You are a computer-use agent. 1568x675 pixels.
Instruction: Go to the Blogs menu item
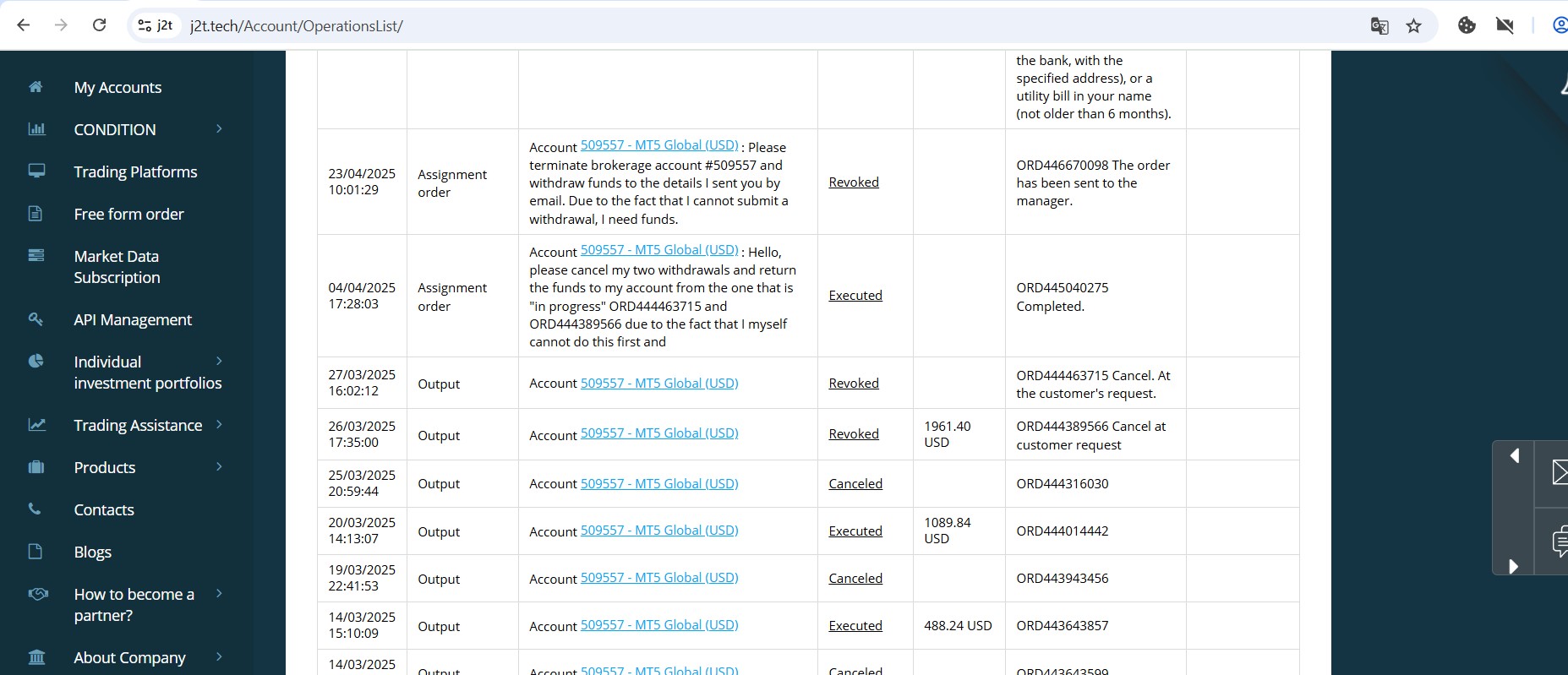tap(92, 552)
